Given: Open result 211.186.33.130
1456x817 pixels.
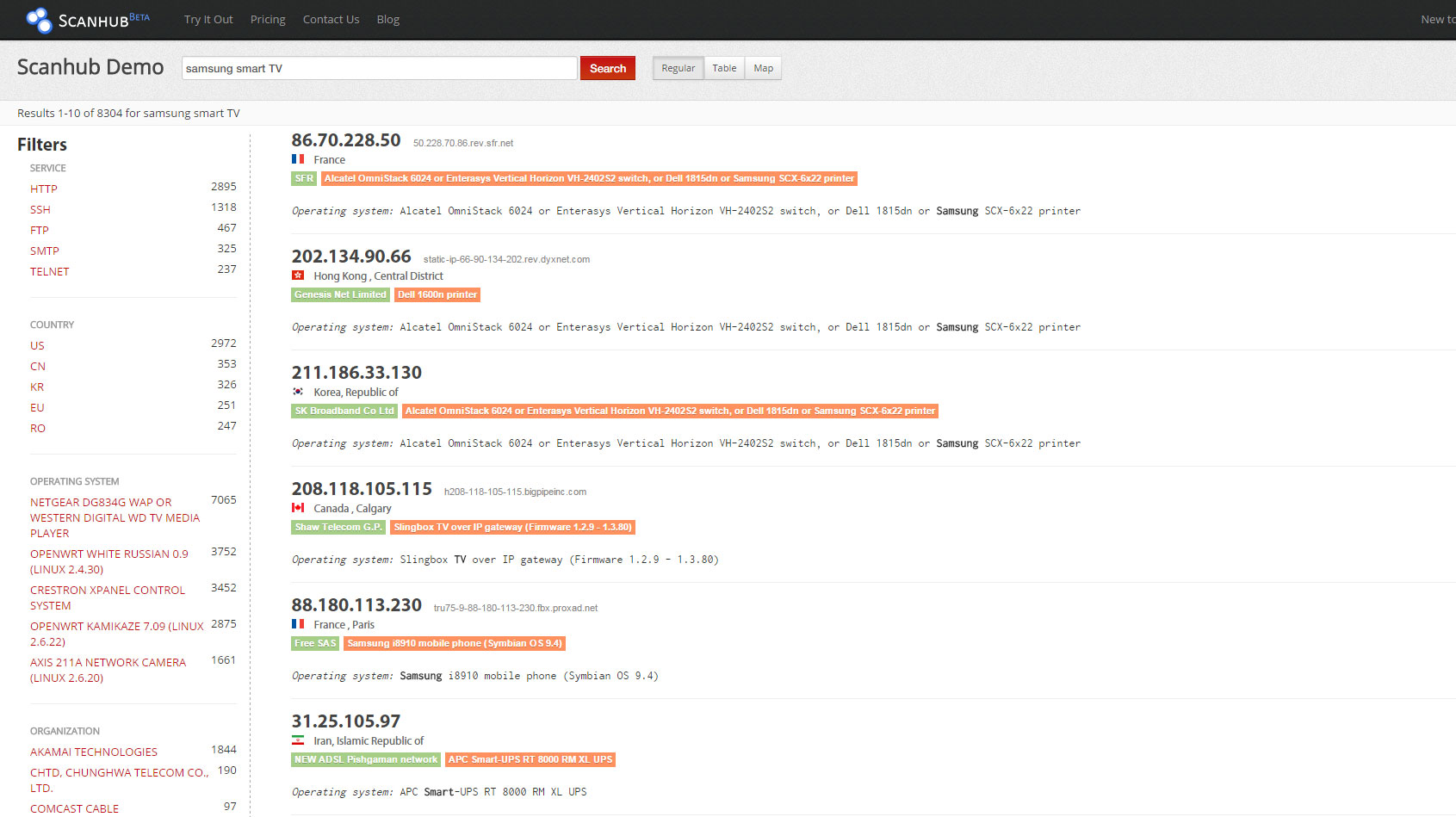Looking at the screenshot, I should click(x=356, y=373).
